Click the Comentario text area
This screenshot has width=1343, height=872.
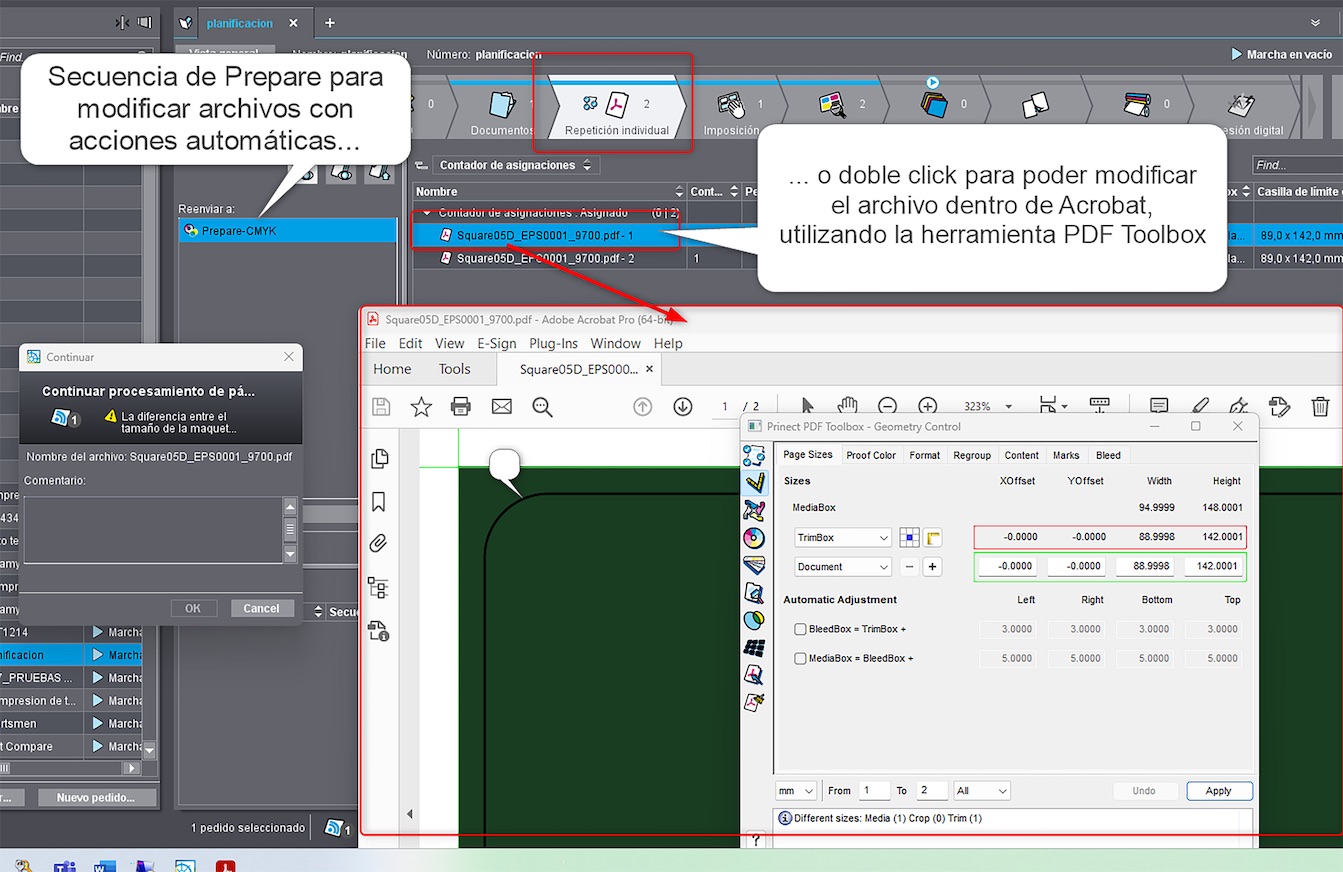[154, 530]
